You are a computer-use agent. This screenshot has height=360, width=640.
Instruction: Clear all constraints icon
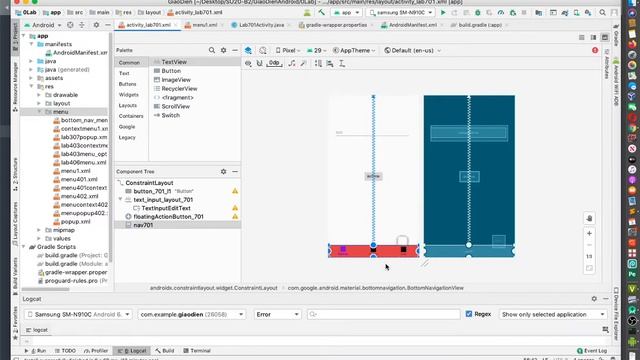[x=292, y=63]
